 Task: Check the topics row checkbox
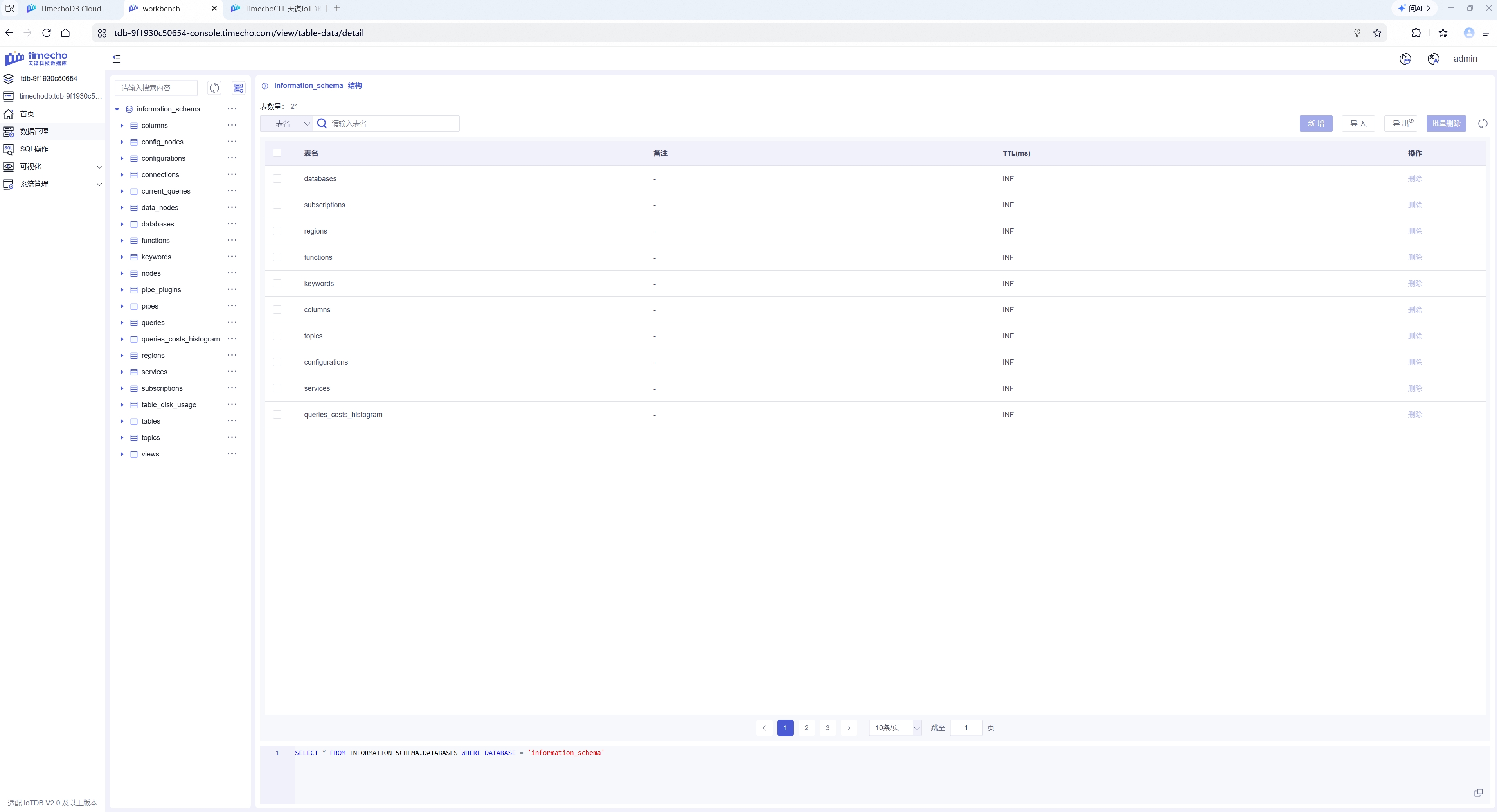coord(277,336)
